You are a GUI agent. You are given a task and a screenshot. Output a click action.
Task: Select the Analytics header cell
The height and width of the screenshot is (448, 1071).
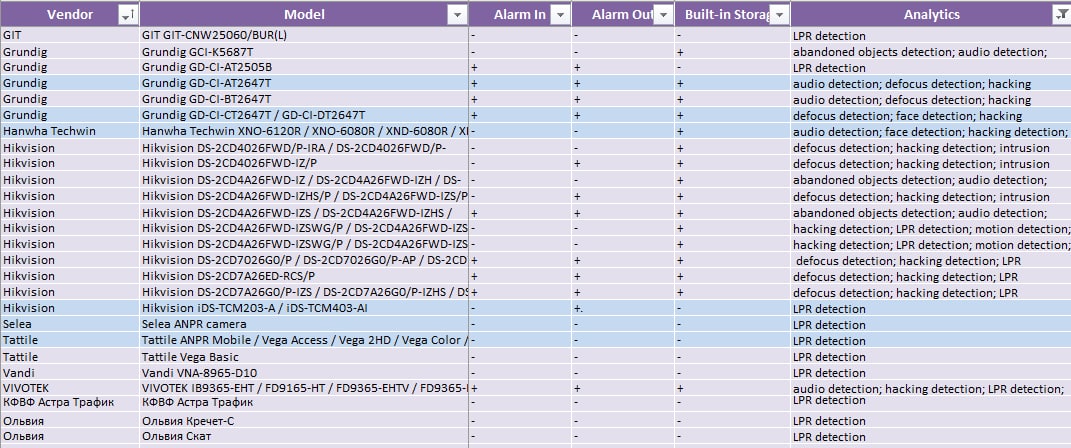tap(931, 14)
